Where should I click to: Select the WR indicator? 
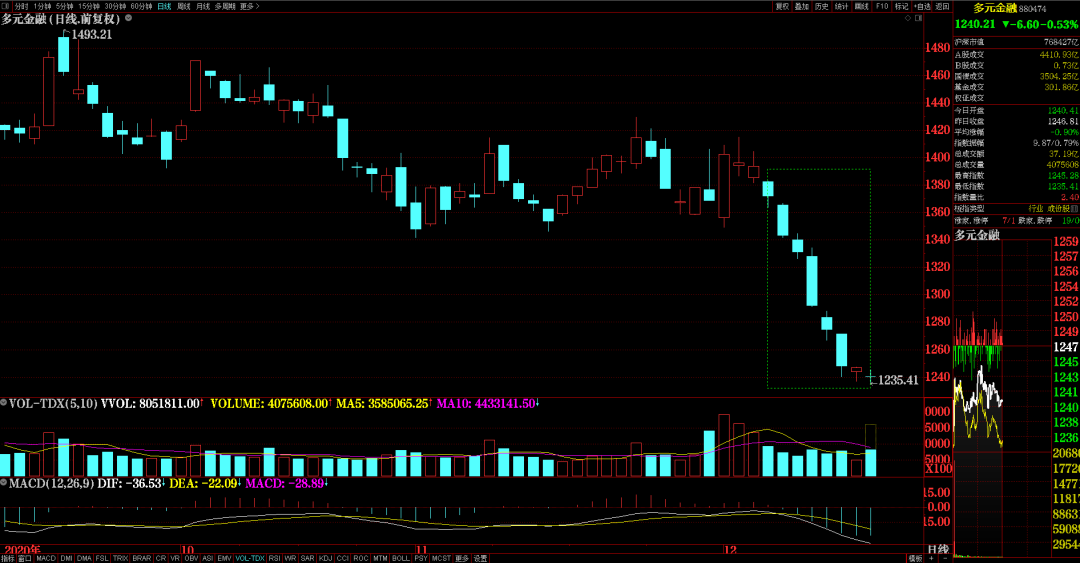coord(291,558)
